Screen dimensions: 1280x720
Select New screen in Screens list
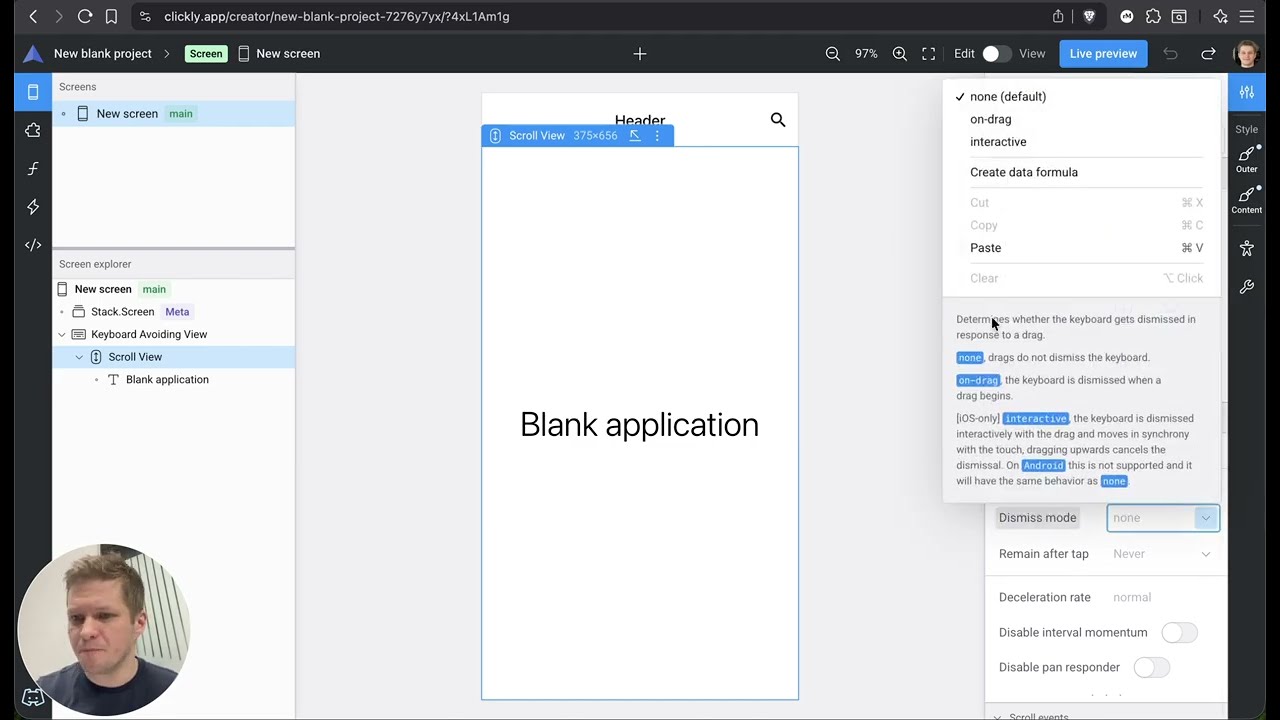[174, 114]
